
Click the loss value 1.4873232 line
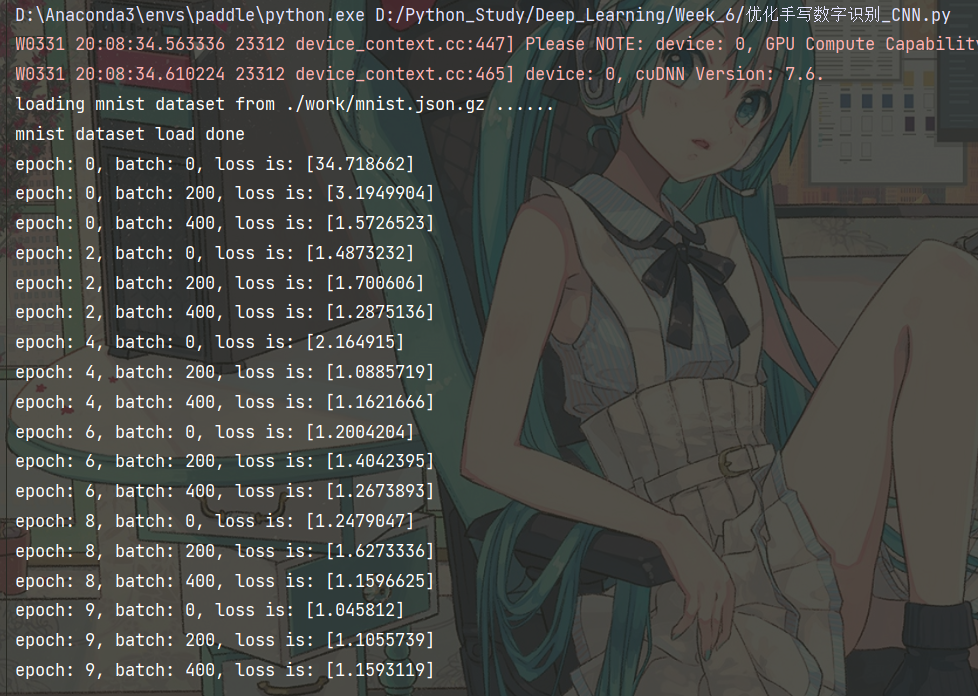pos(215,253)
